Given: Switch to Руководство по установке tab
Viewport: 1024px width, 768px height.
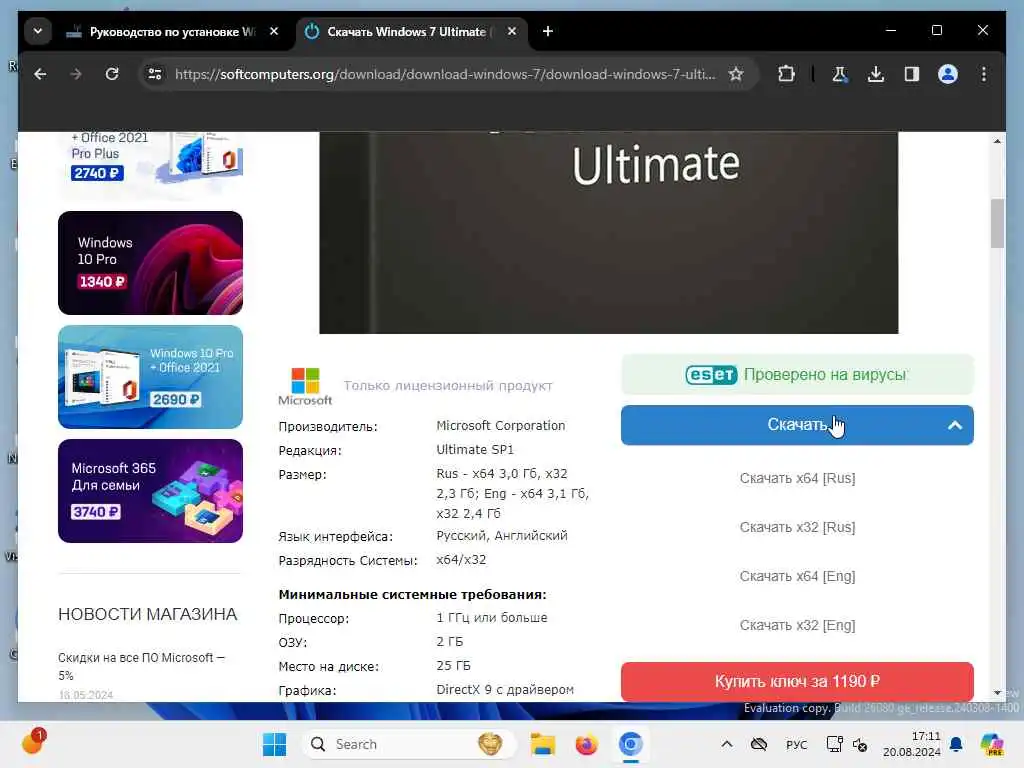Looking at the screenshot, I should 172,31.
